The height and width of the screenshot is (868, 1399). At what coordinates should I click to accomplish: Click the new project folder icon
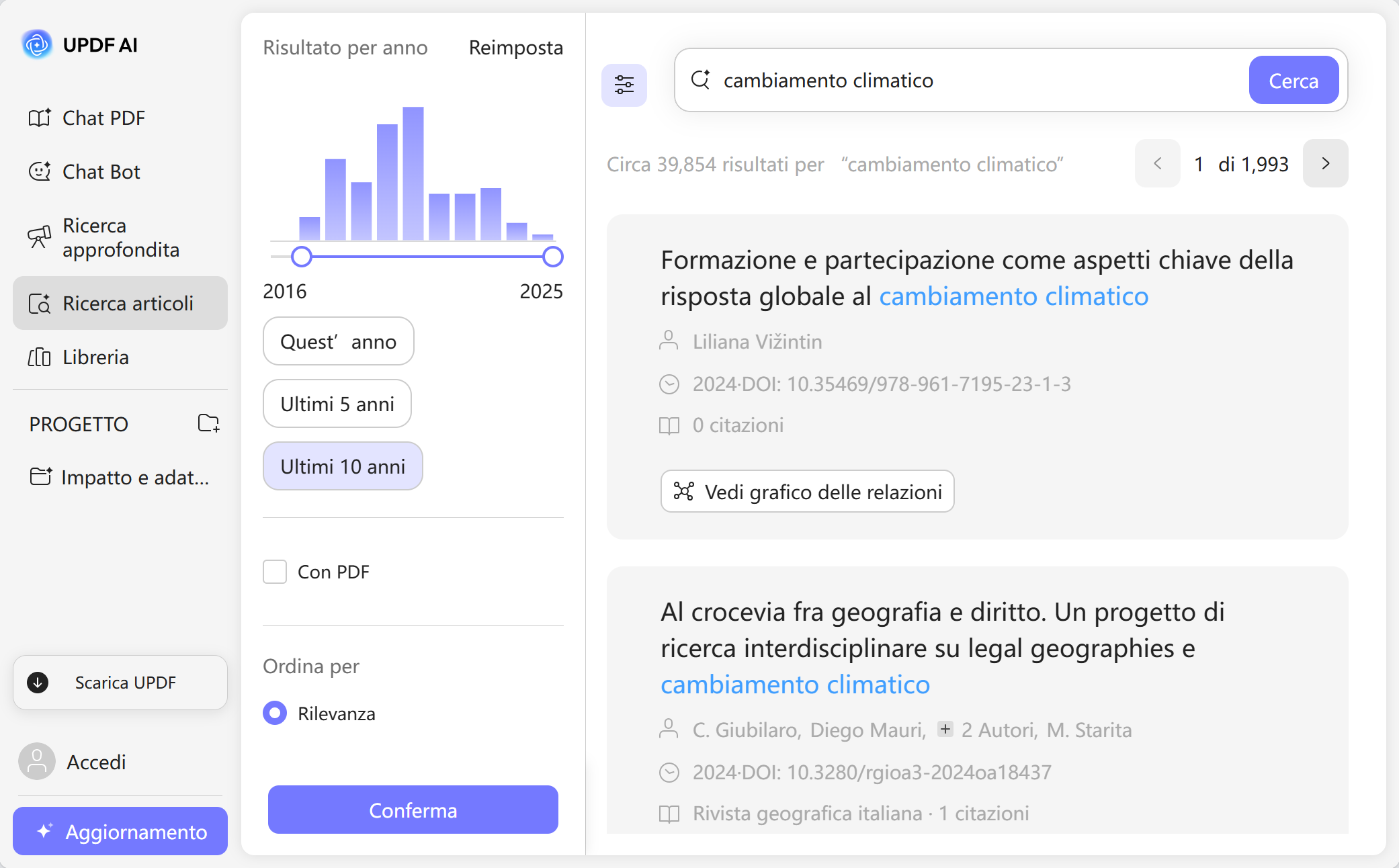208,423
